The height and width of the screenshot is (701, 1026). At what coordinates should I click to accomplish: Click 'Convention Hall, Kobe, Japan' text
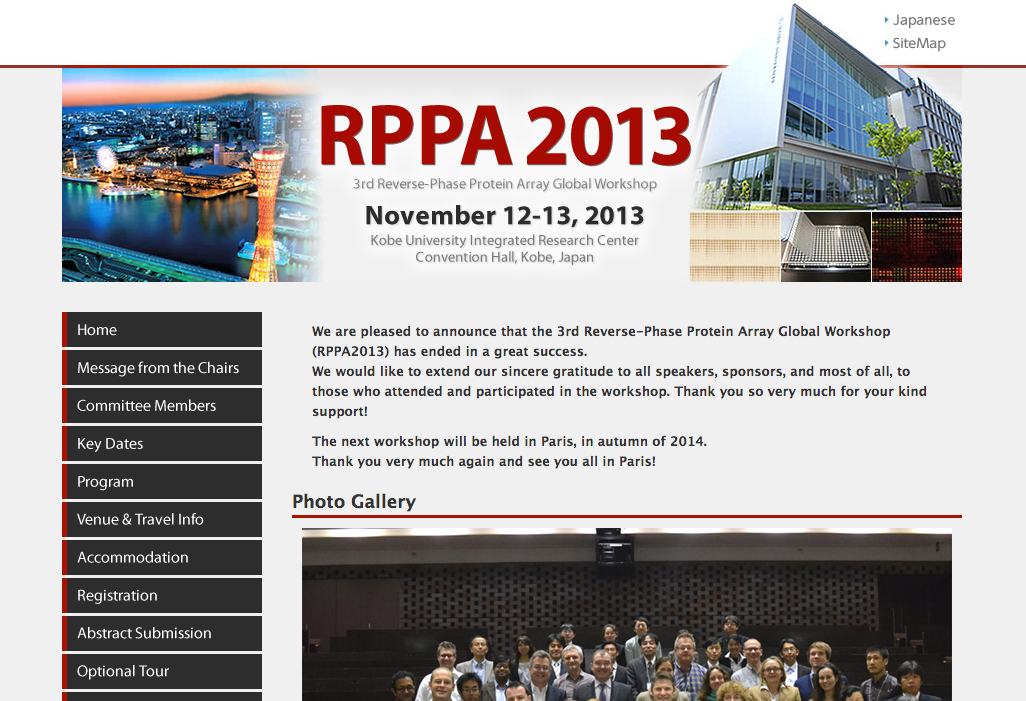tap(504, 257)
